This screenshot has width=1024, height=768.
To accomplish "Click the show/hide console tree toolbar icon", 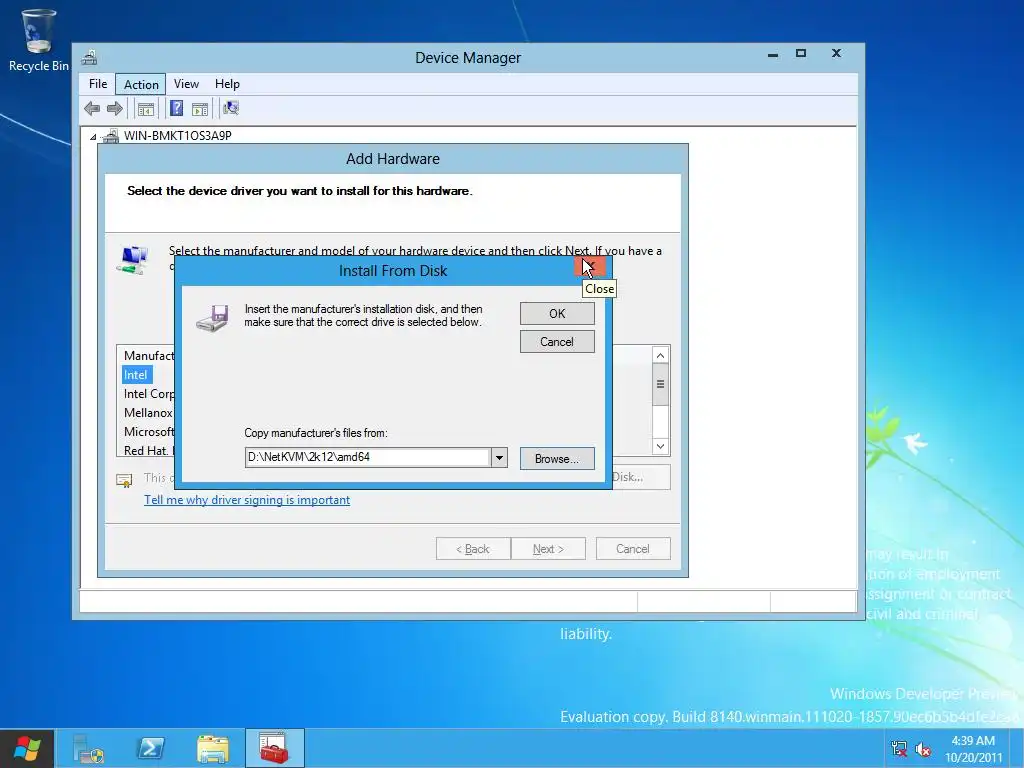I will 146,108.
